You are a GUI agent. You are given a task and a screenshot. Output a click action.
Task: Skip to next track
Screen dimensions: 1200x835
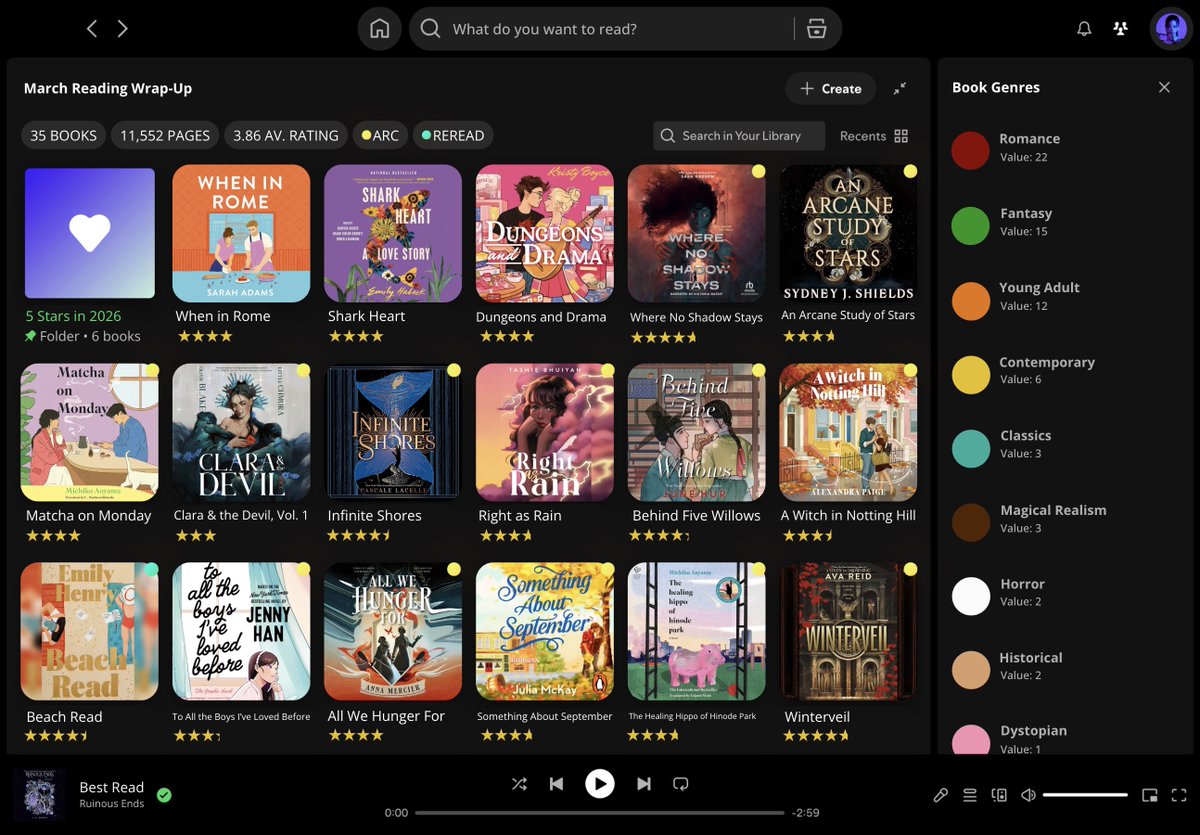point(644,784)
